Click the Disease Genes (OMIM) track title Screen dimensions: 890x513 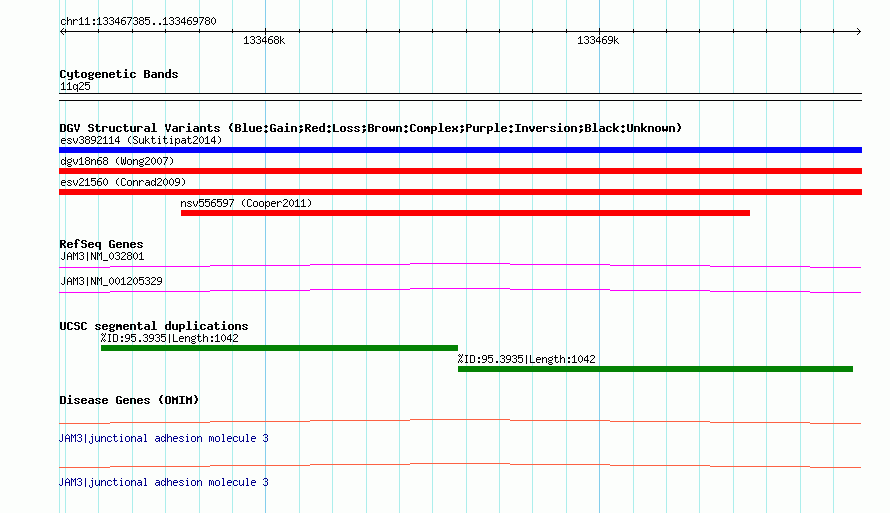coord(129,400)
